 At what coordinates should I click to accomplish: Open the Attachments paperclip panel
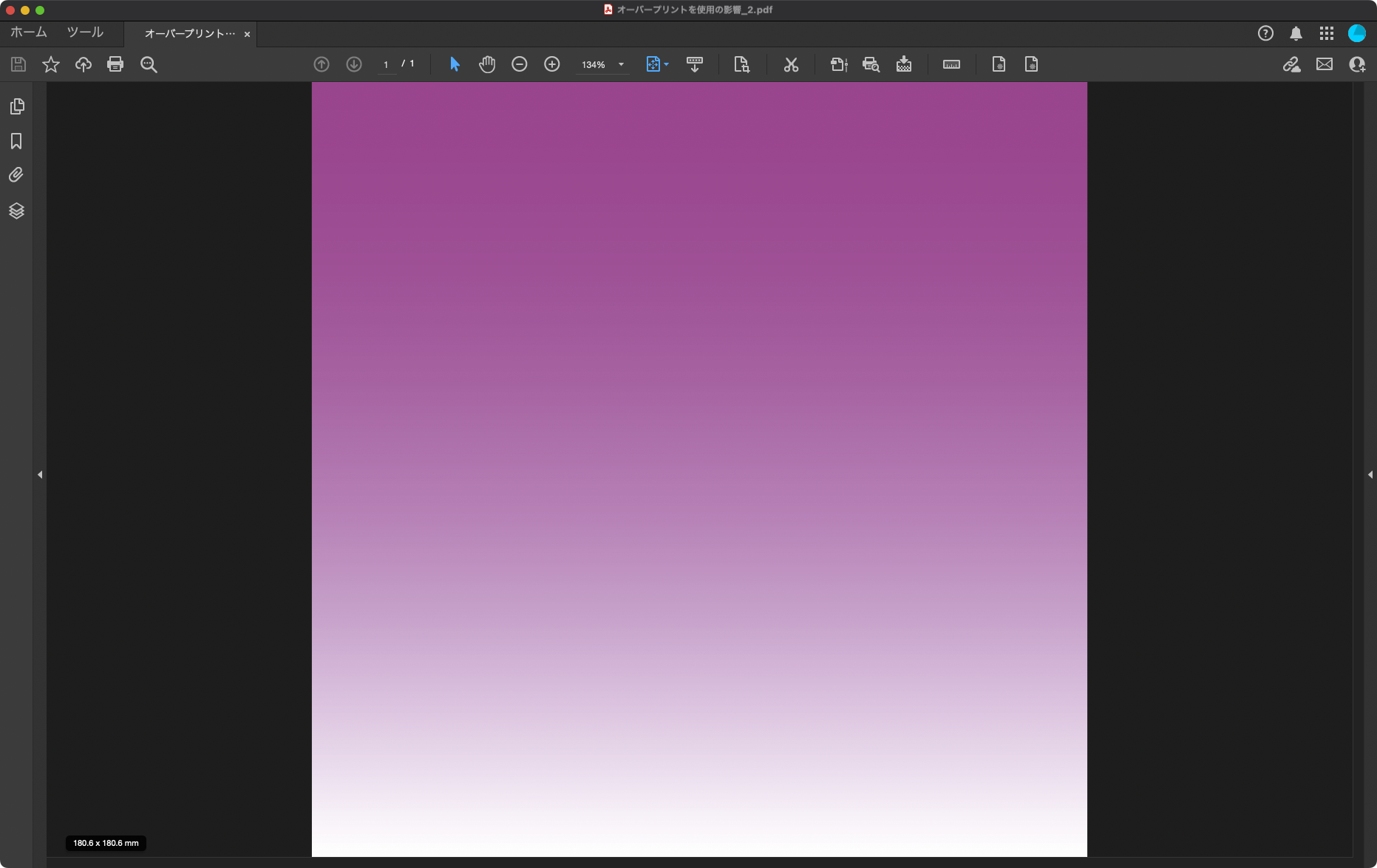(16, 174)
